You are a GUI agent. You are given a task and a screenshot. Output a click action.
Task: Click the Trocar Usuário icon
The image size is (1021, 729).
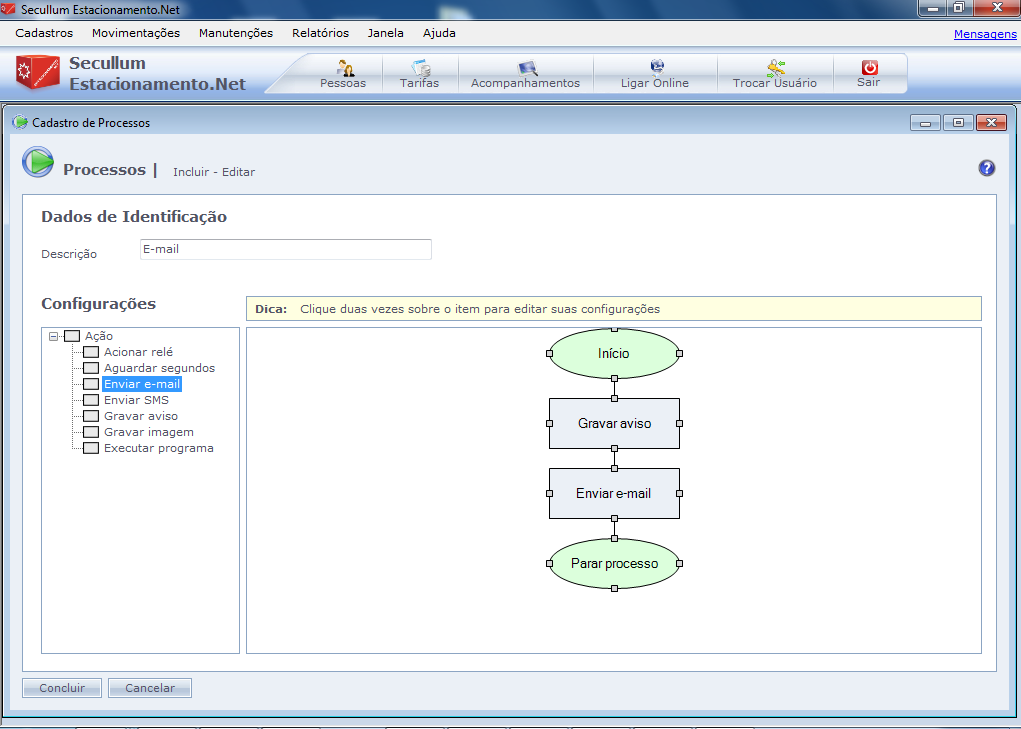(x=775, y=68)
